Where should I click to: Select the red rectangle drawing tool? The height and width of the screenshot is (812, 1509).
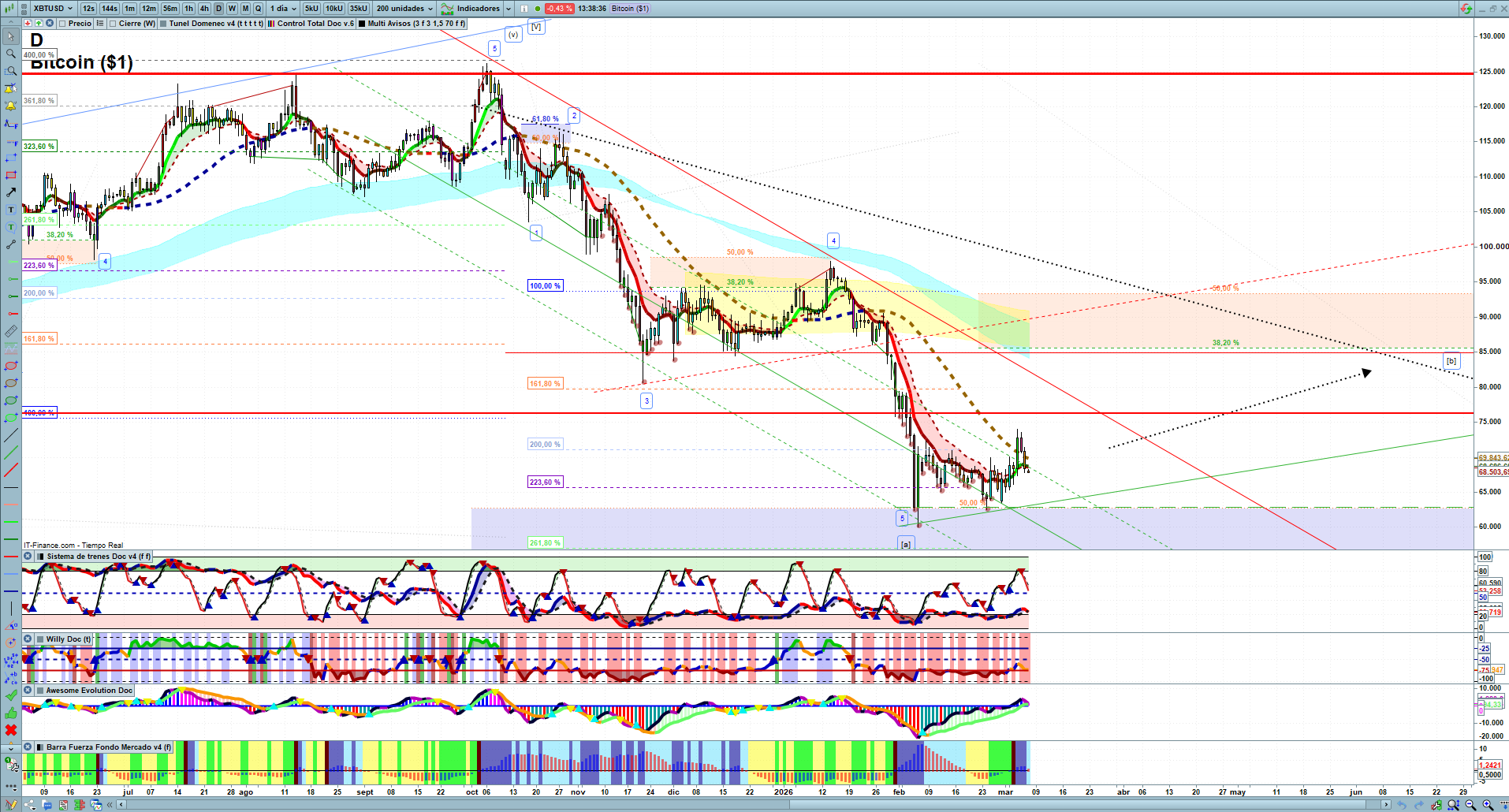coord(11,175)
